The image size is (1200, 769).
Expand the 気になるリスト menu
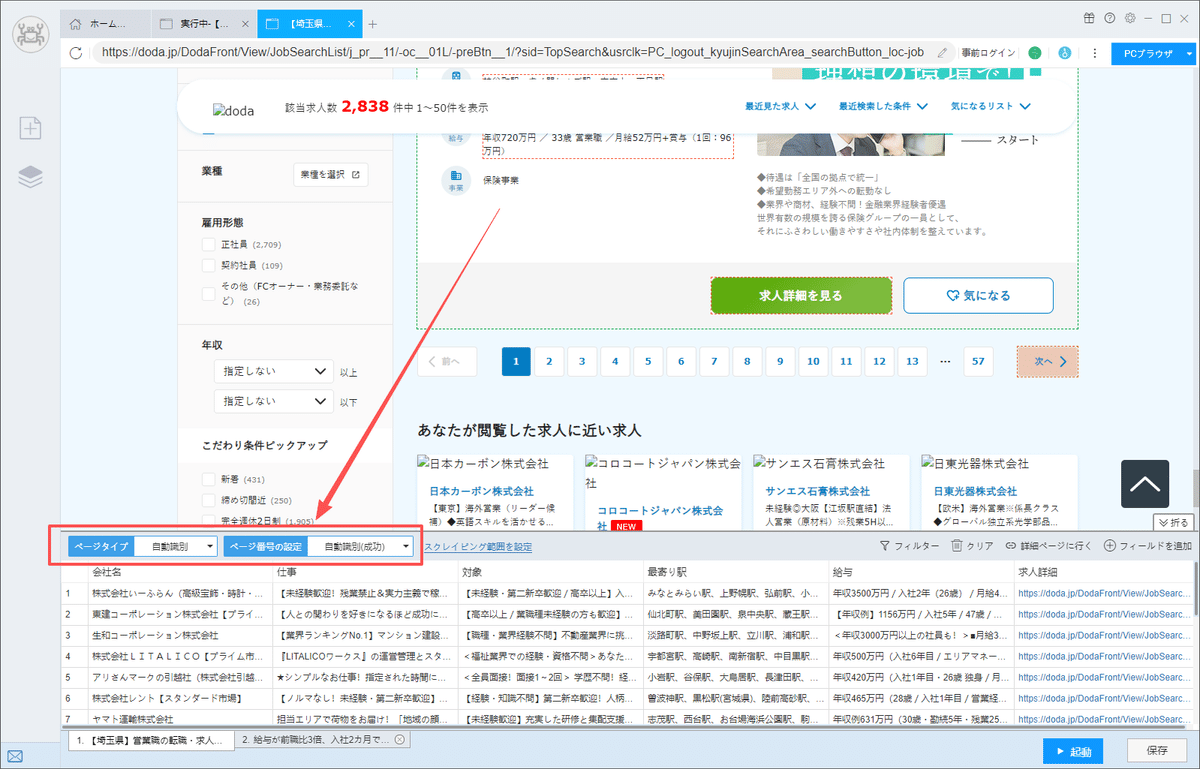(990, 106)
